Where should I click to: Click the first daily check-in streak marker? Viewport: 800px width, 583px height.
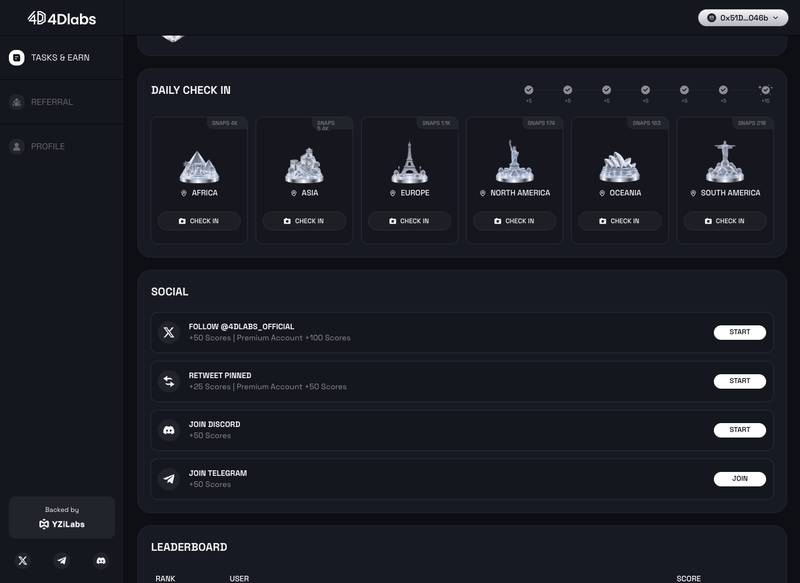coord(529,90)
